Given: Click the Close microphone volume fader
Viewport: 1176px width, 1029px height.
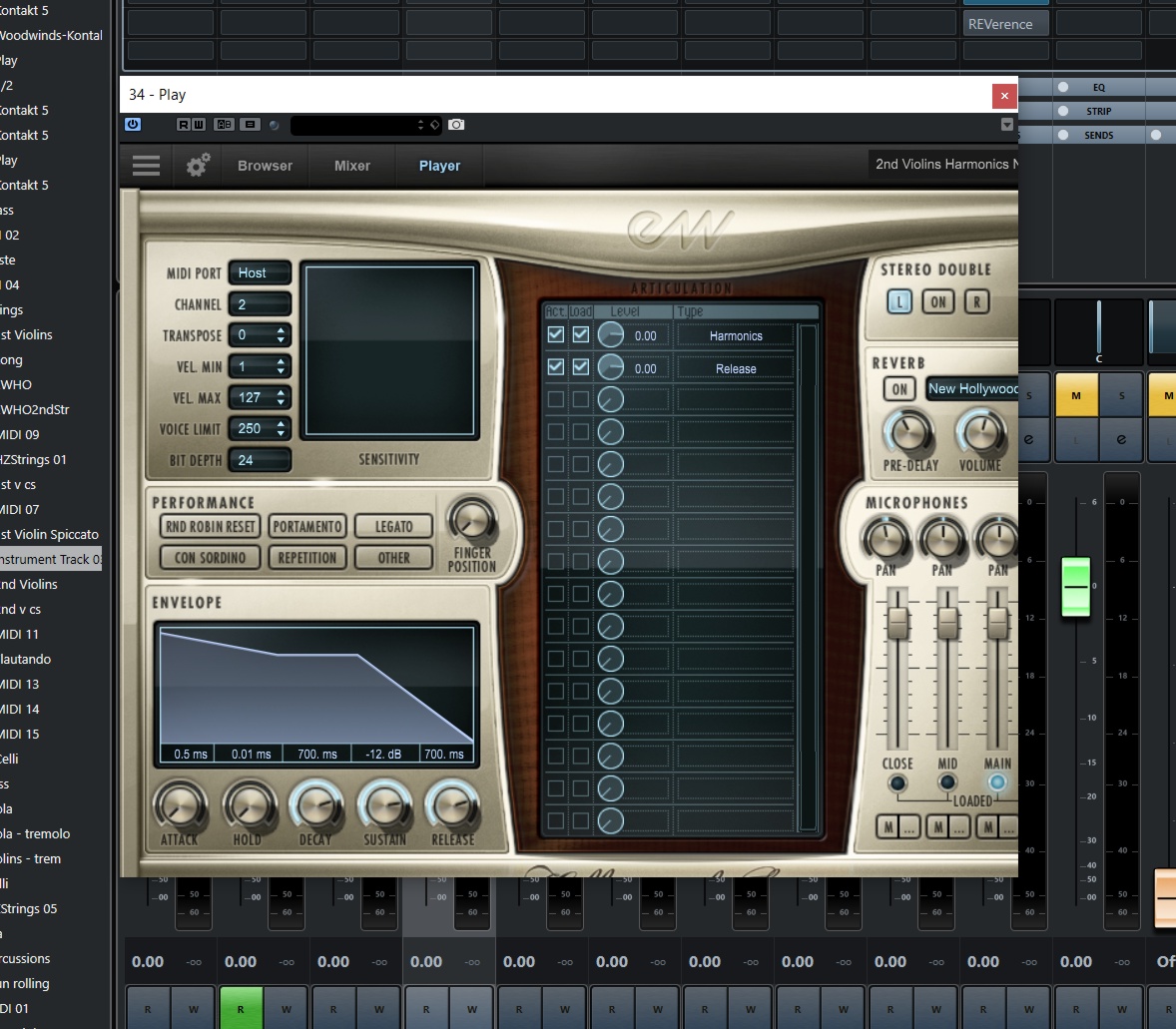Looking at the screenshot, I should [x=897, y=623].
